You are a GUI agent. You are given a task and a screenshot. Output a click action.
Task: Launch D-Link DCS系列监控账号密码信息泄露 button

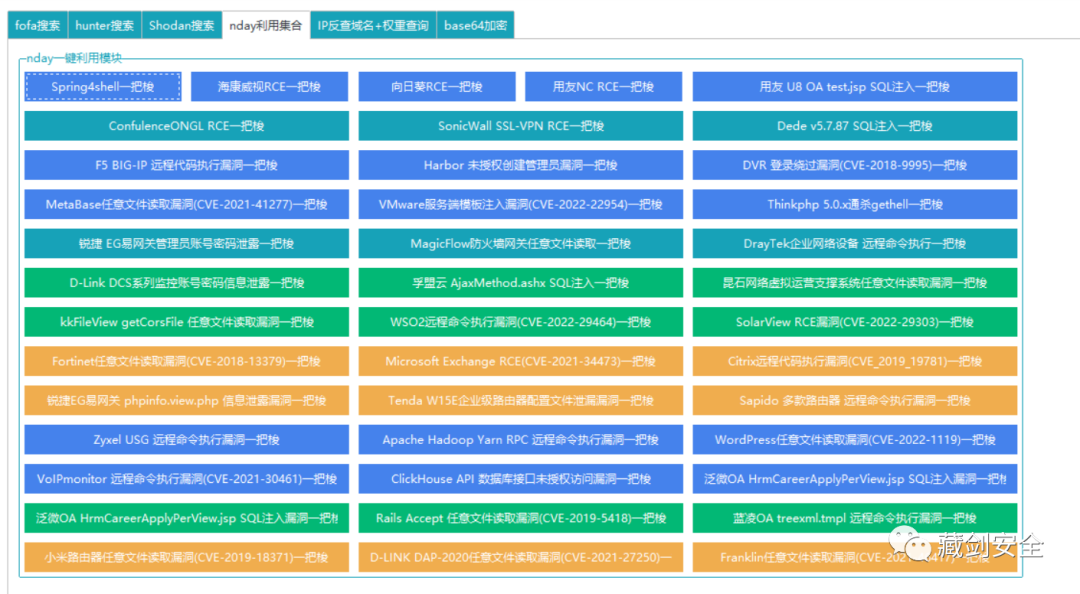pos(187,283)
